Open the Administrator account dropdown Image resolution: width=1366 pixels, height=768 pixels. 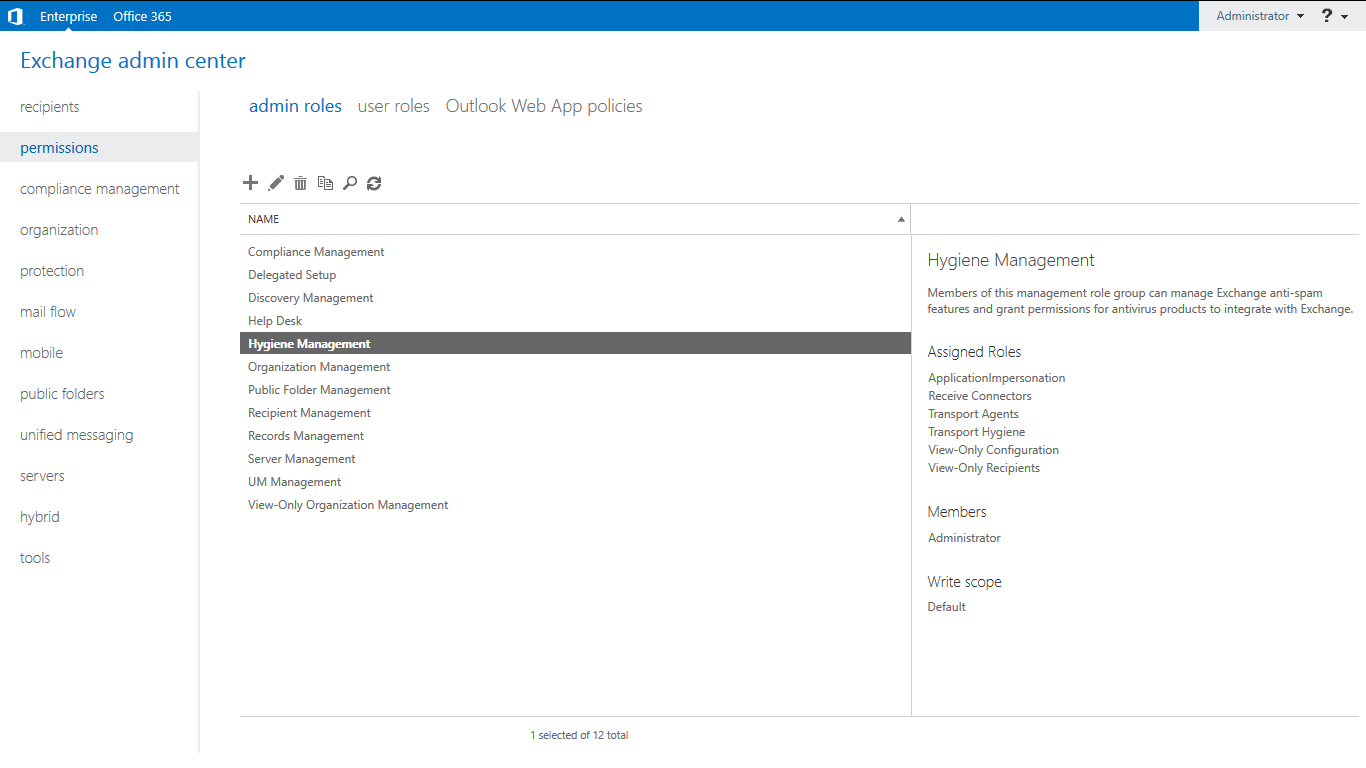1259,16
